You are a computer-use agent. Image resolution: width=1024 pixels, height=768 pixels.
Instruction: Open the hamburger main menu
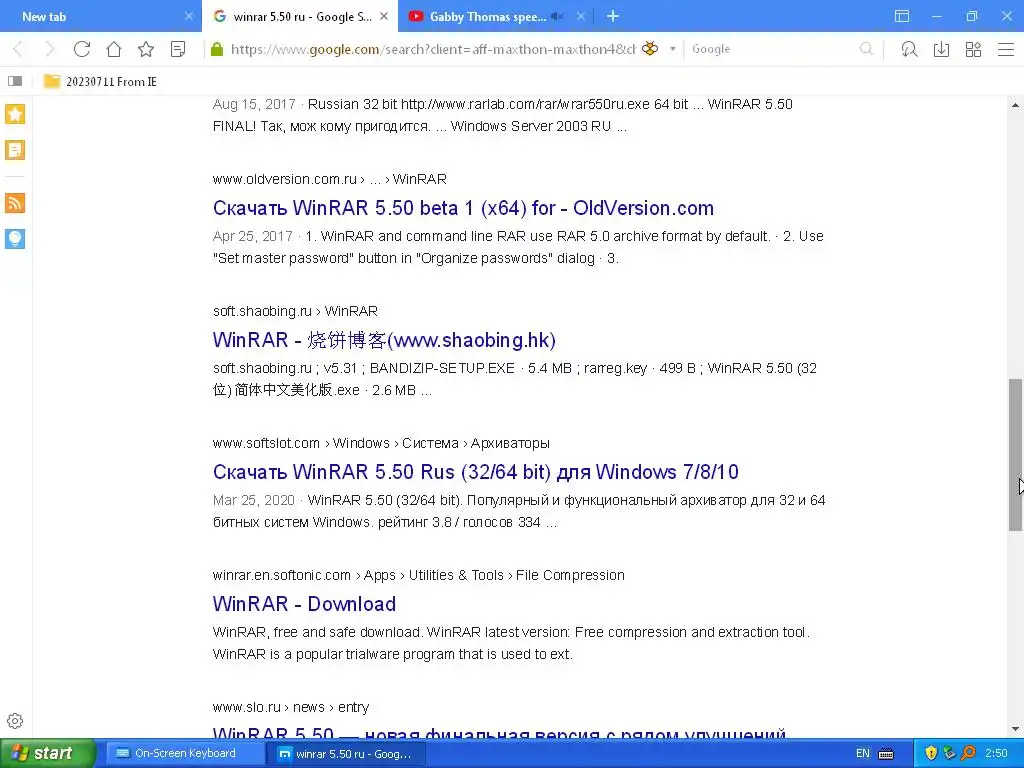1006,49
